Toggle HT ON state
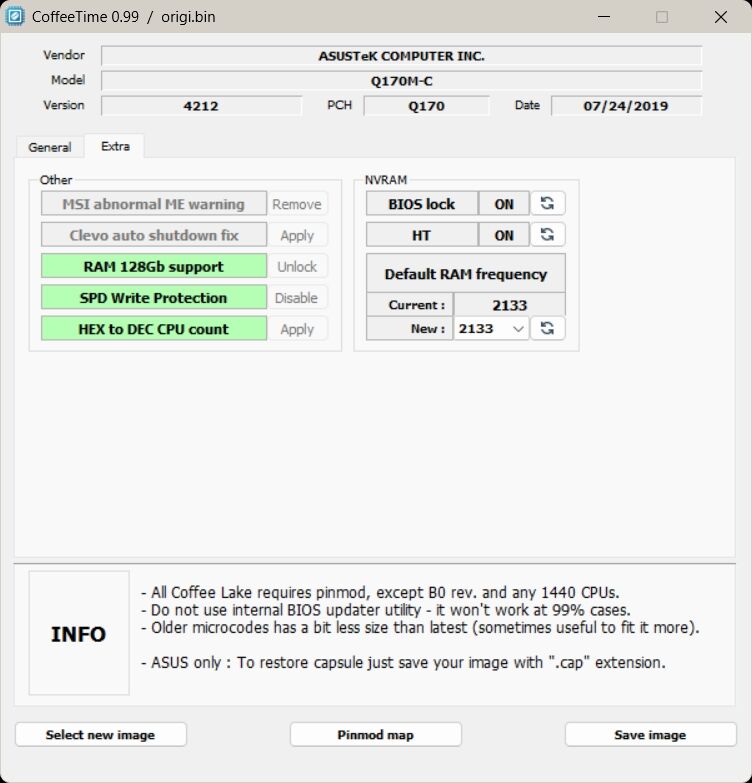 [x=503, y=235]
